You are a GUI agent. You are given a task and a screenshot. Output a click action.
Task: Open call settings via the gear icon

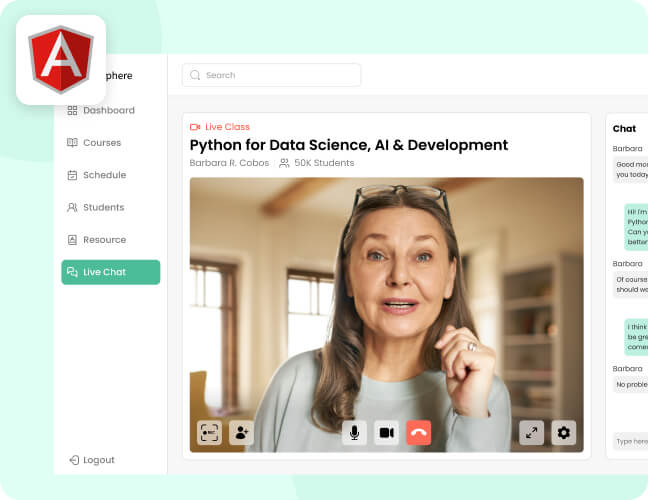(564, 433)
